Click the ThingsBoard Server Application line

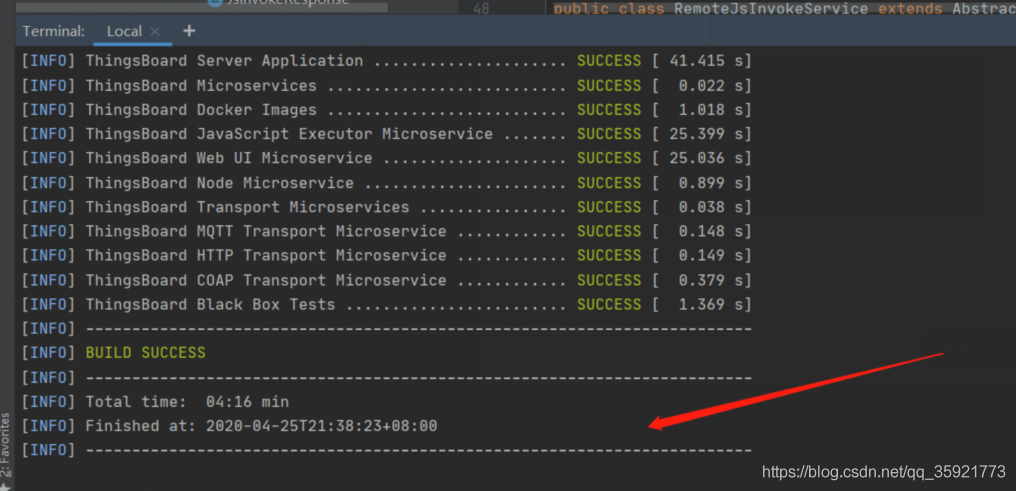click(x=386, y=62)
